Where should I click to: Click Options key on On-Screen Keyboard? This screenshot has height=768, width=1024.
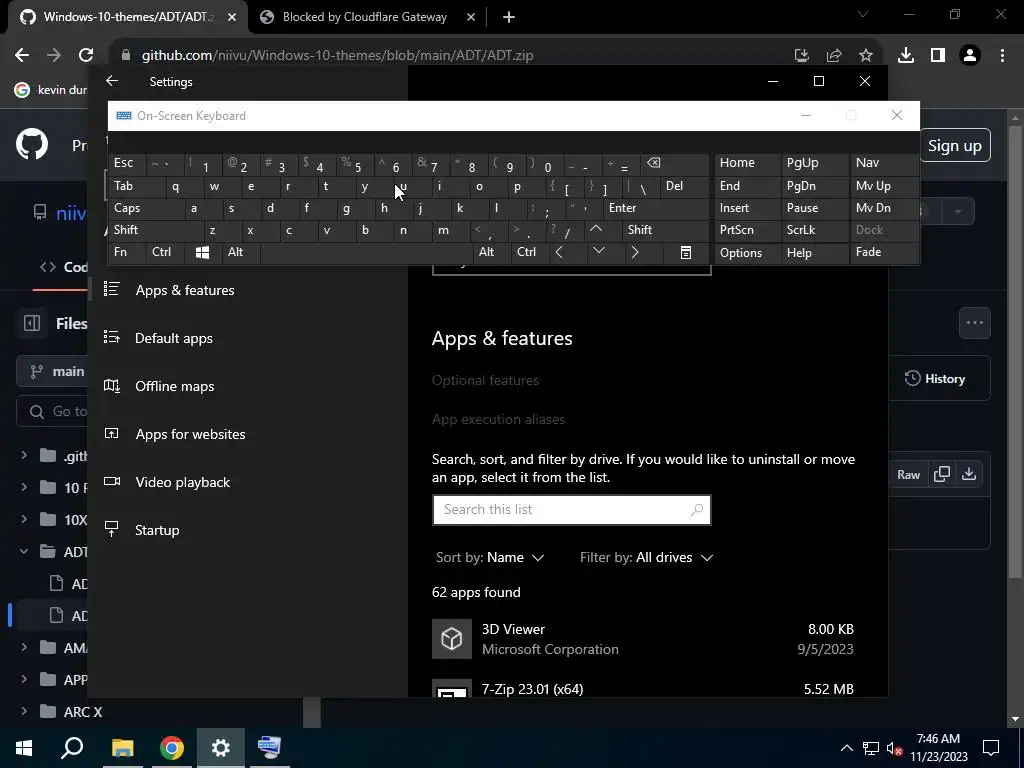click(746, 253)
